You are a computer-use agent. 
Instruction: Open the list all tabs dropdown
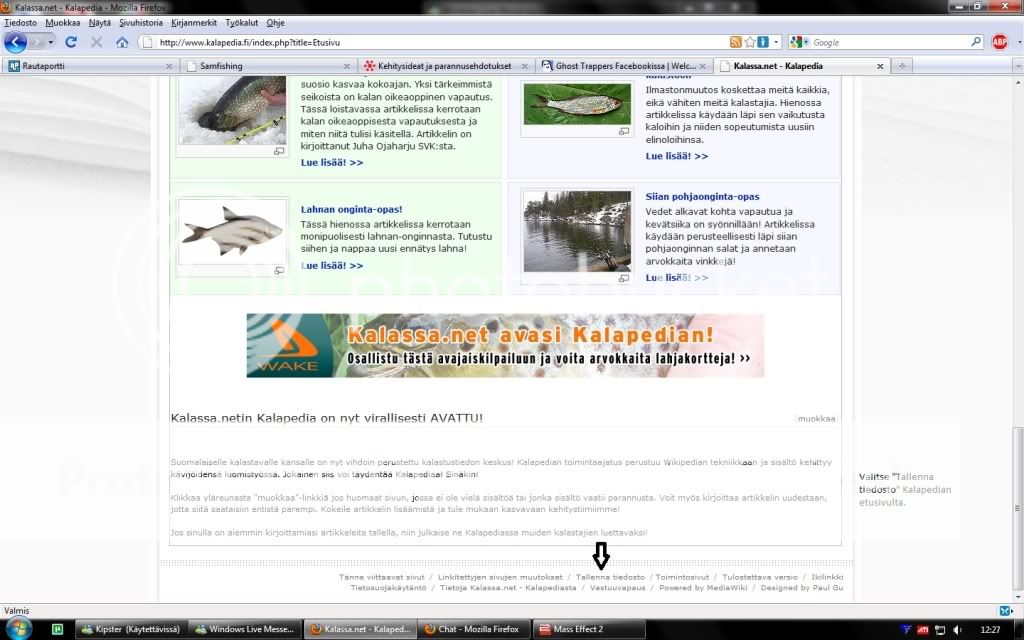1017,66
